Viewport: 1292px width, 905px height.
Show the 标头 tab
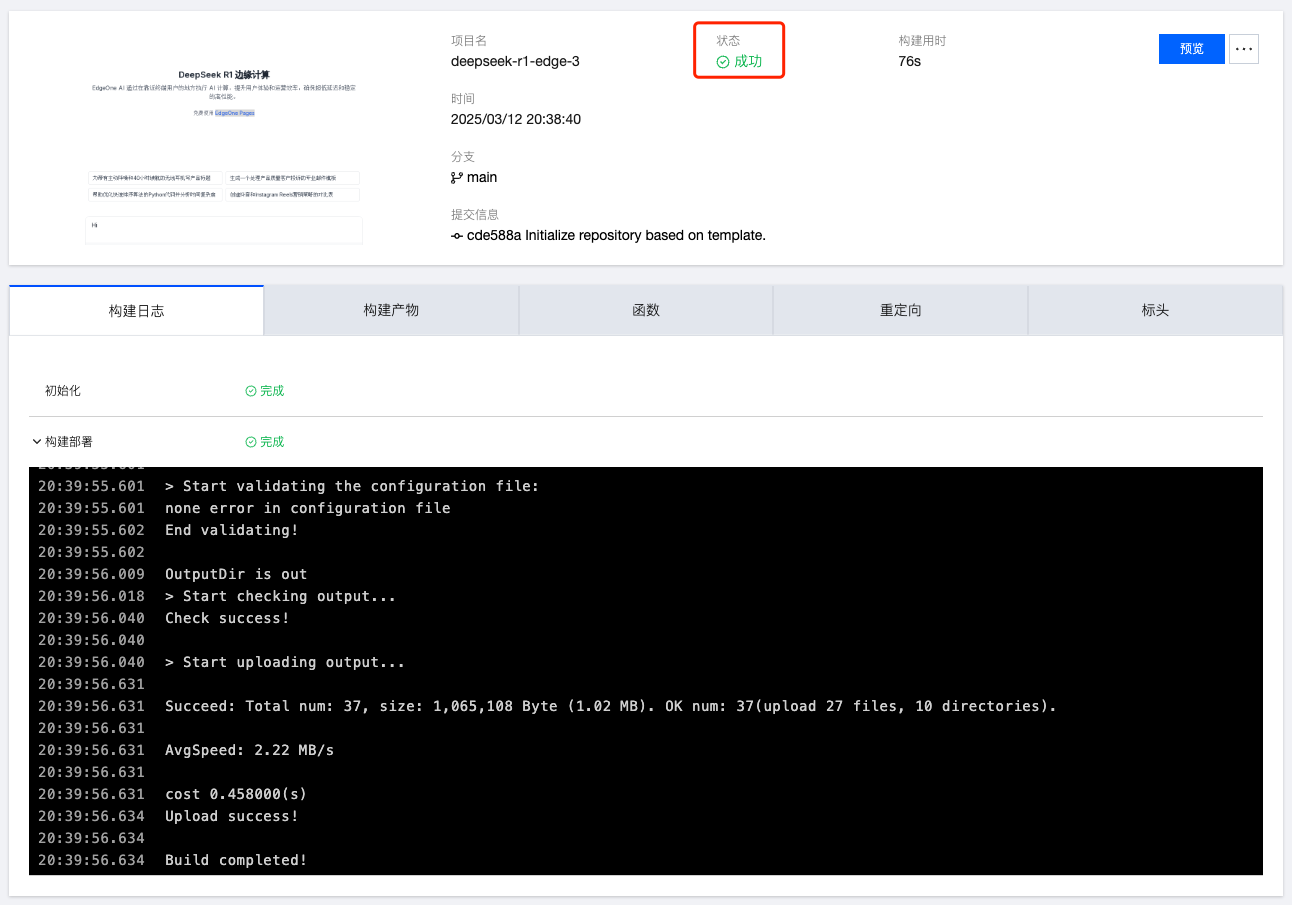[1155, 310]
